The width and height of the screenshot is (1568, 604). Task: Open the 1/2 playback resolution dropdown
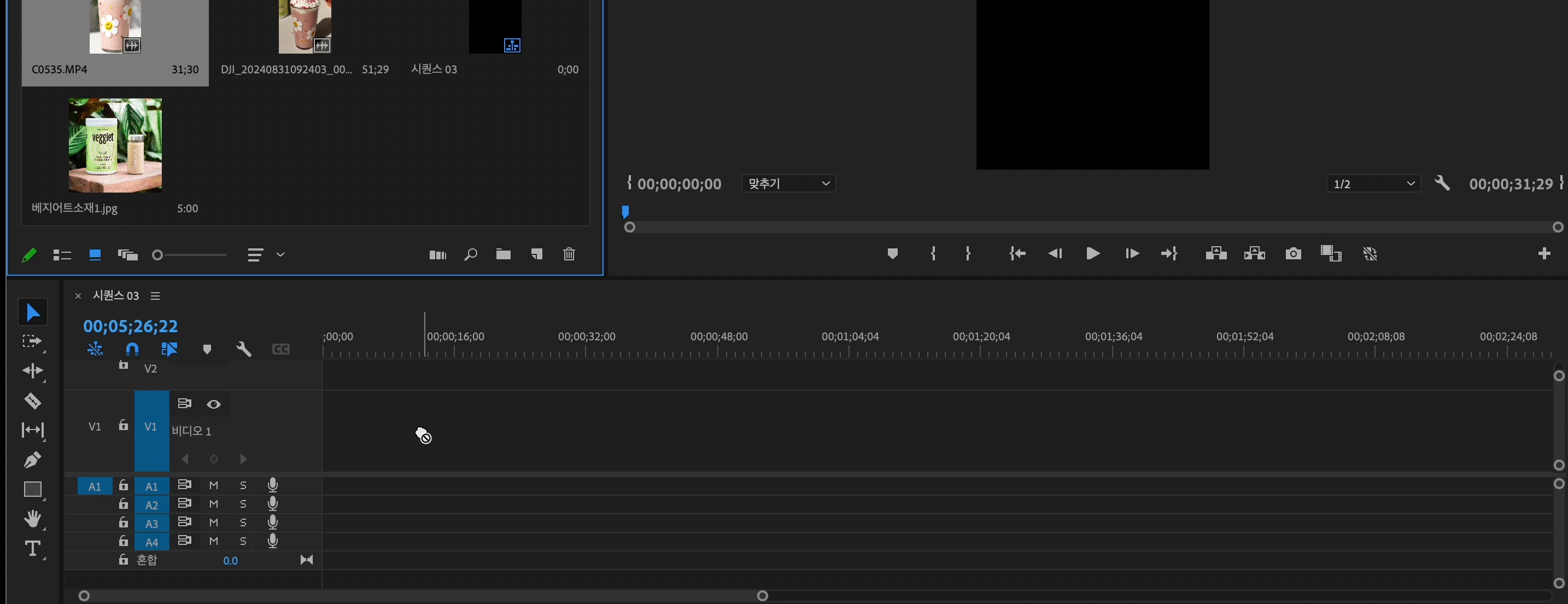click(x=1373, y=184)
